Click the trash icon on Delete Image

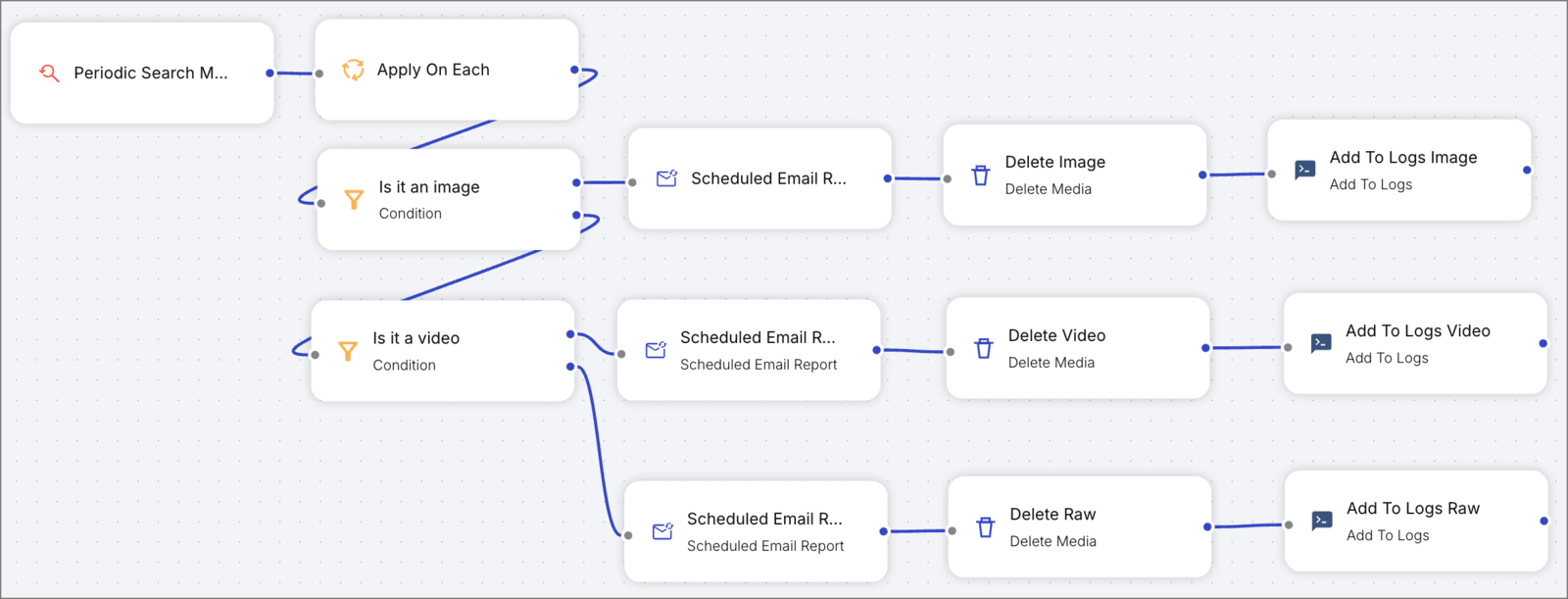980,175
